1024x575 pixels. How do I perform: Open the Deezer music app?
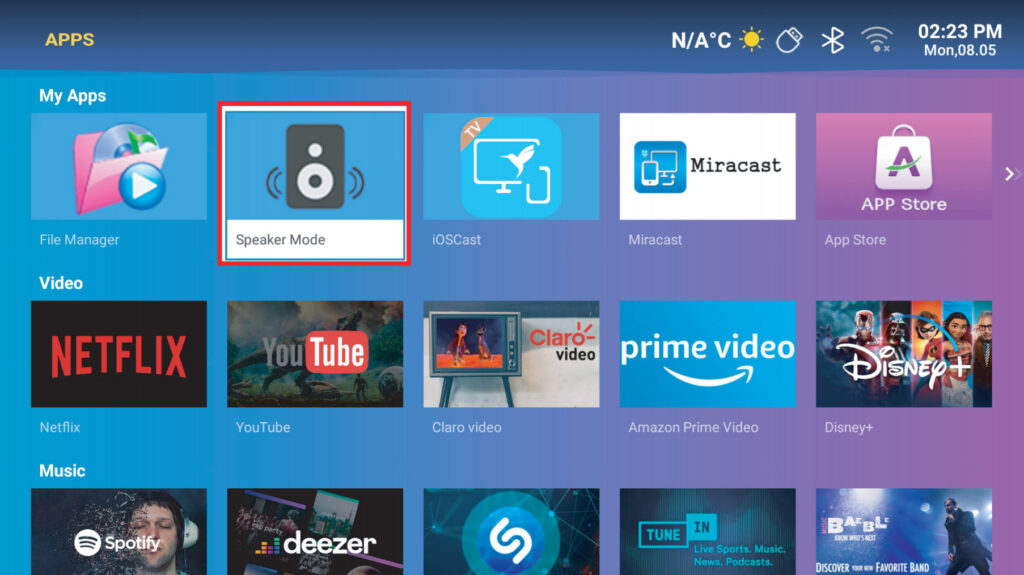[x=315, y=532]
